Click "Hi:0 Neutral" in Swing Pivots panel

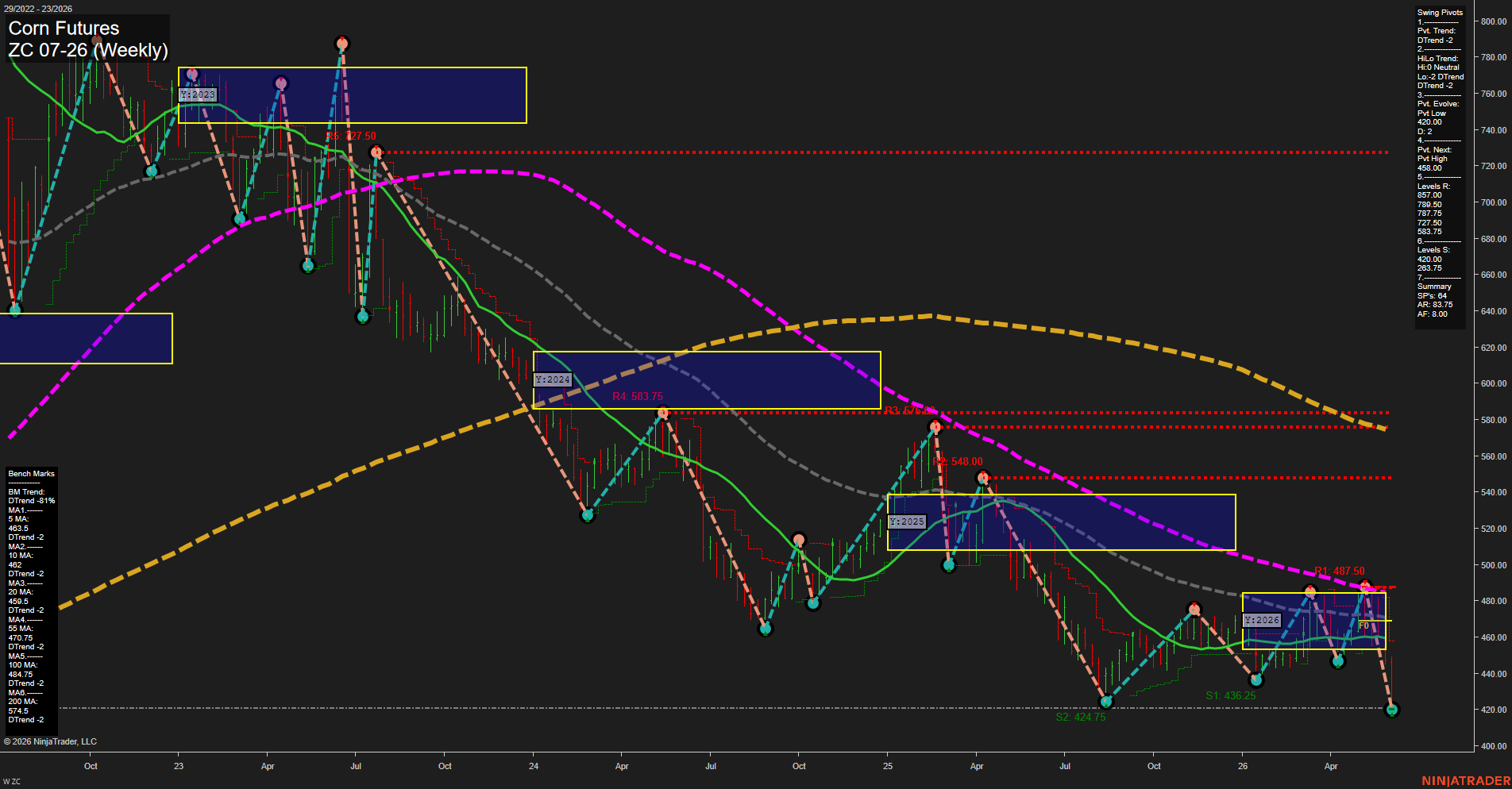pos(1438,67)
